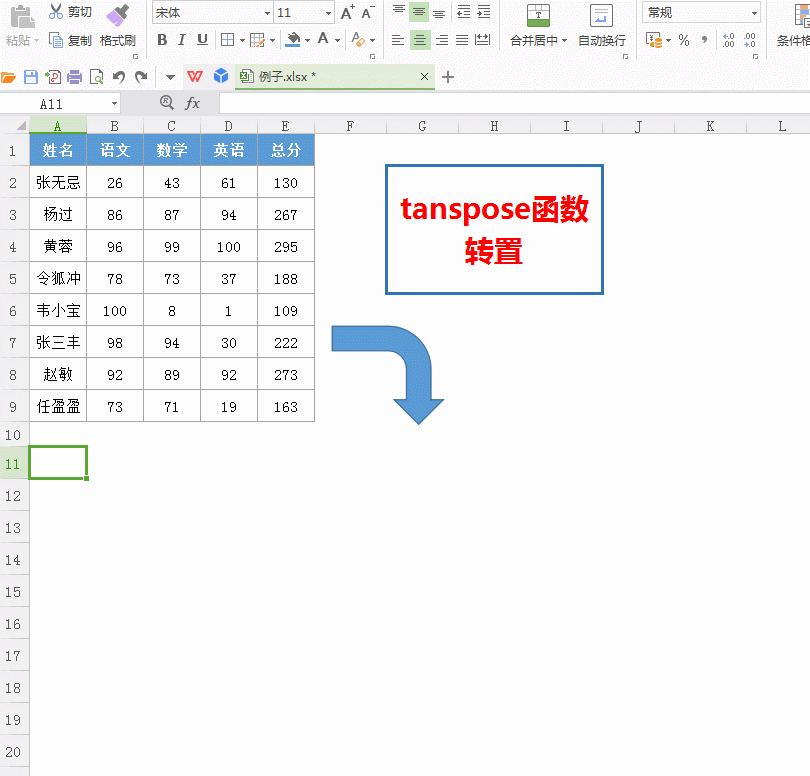Image resolution: width=810 pixels, height=776 pixels.
Task: Click the currency format coins icon
Action: tap(654, 40)
